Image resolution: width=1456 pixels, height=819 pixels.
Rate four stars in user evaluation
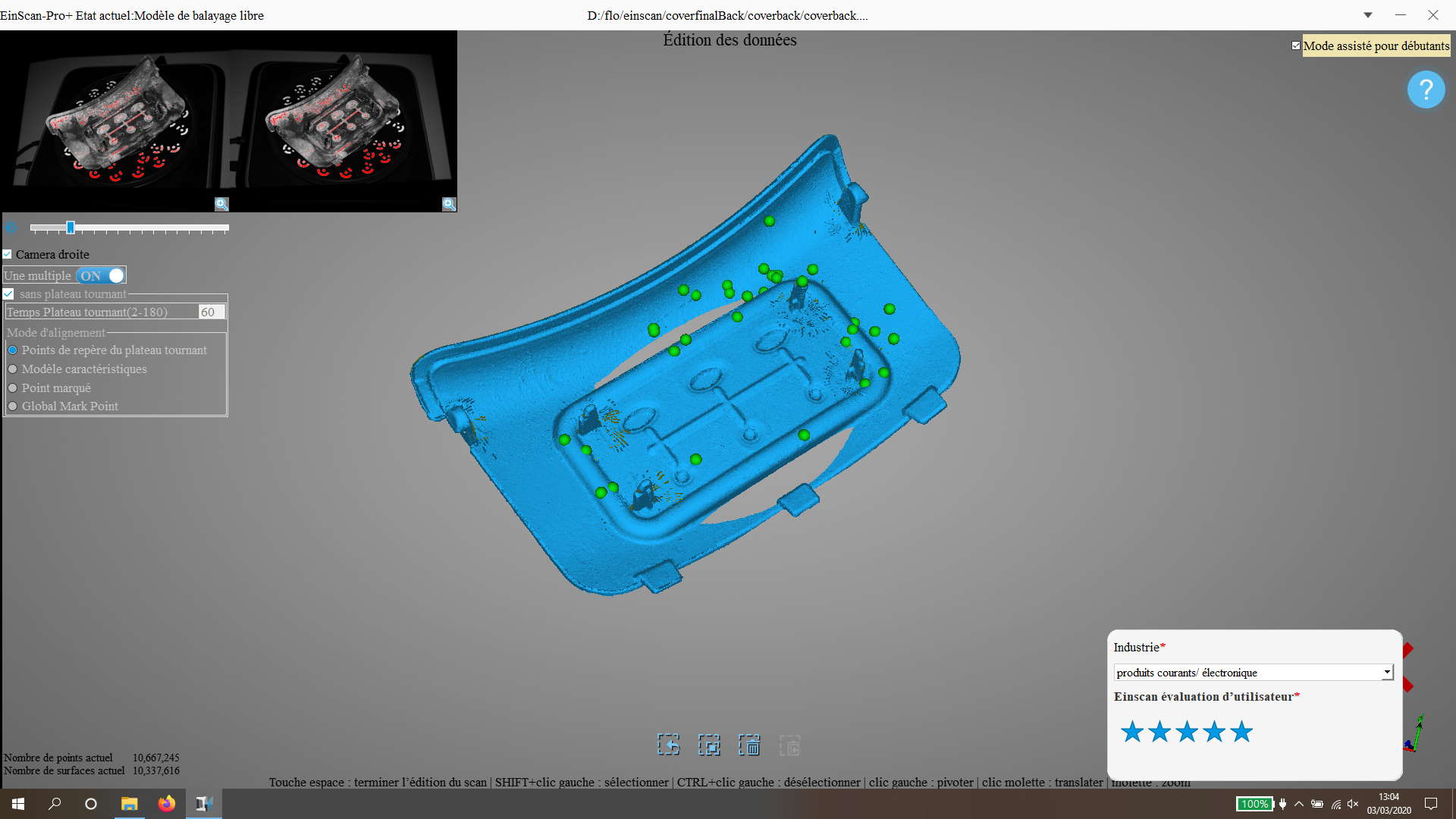coord(1214,732)
